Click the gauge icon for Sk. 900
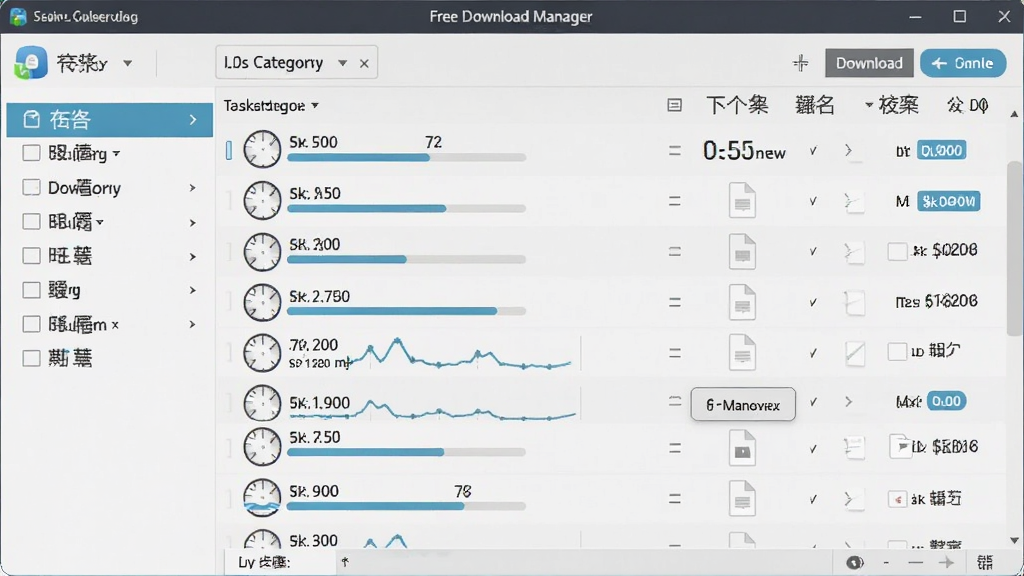This screenshot has height=576, width=1024. coord(262,498)
